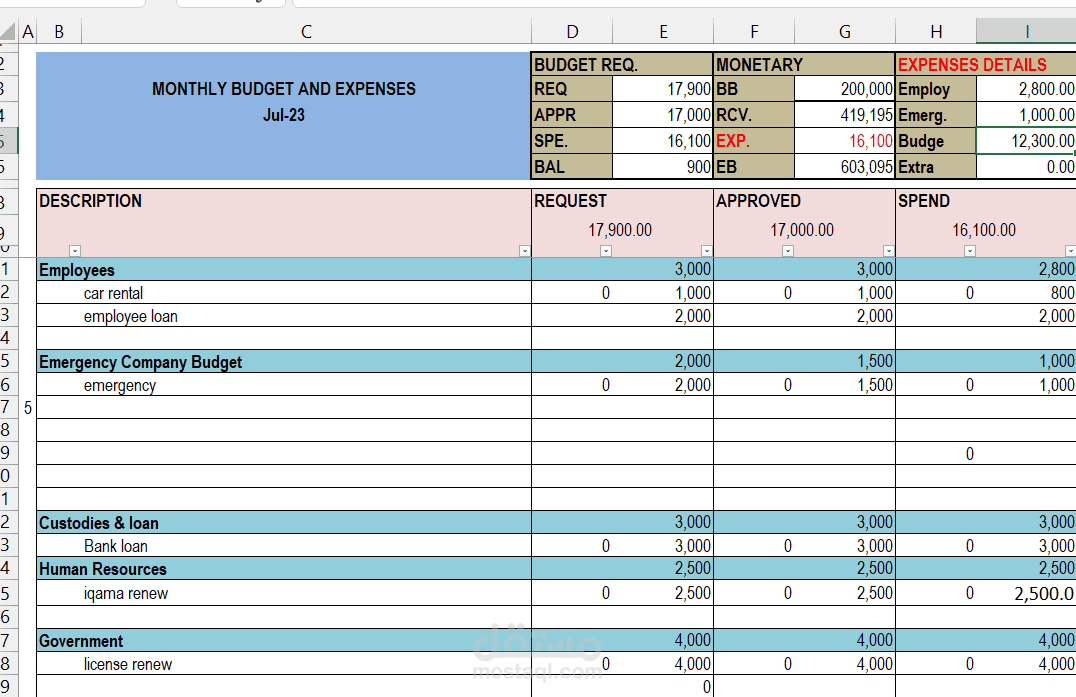Select column C header
The width and height of the screenshot is (1076, 697).
(307, 32)
